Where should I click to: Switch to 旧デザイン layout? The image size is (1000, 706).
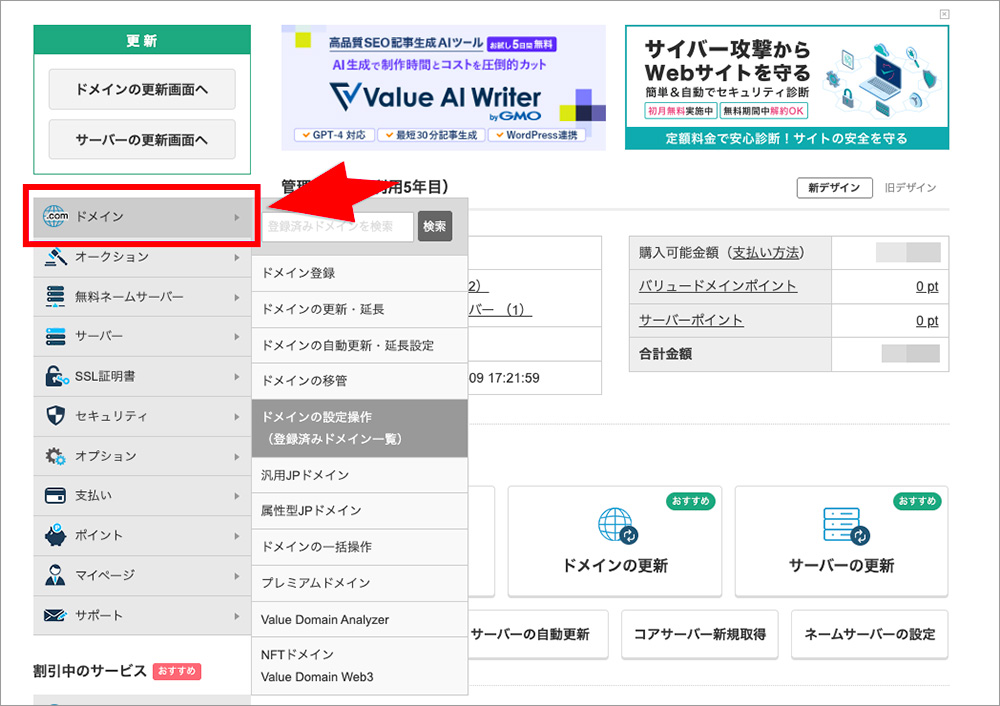[910, 188]
